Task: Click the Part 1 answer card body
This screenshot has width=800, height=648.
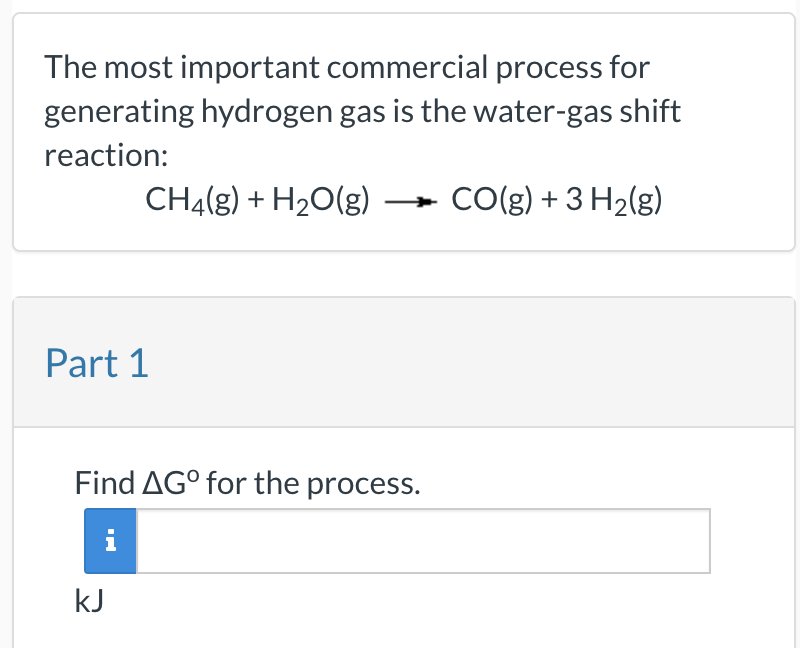Action: (x=400, y=535)
